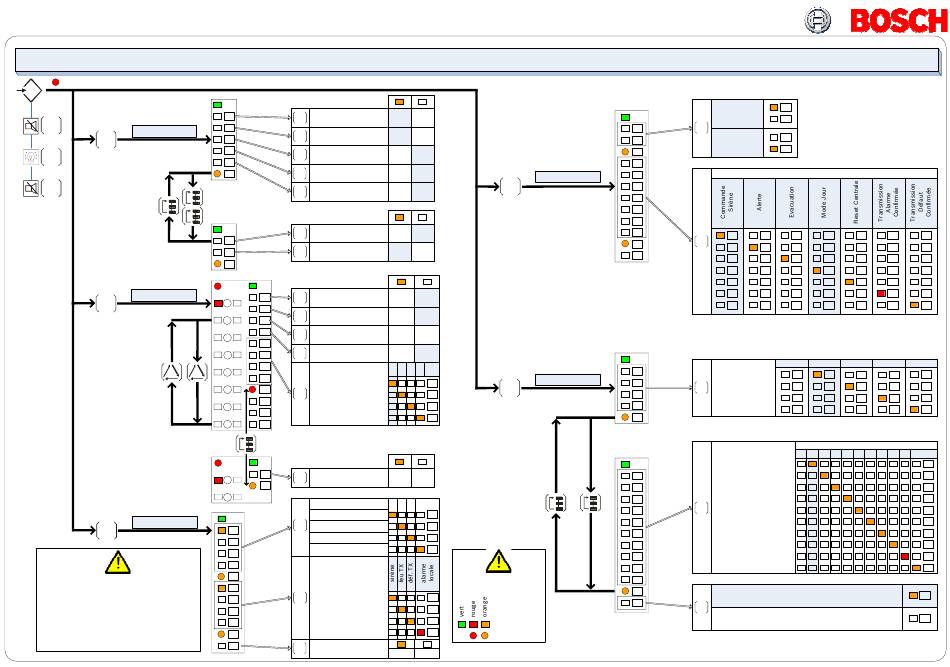Viewport: 950px width, 667px height.
Task: Click the orange indicator in the Mode Jour column
Action: click(817, 270)
